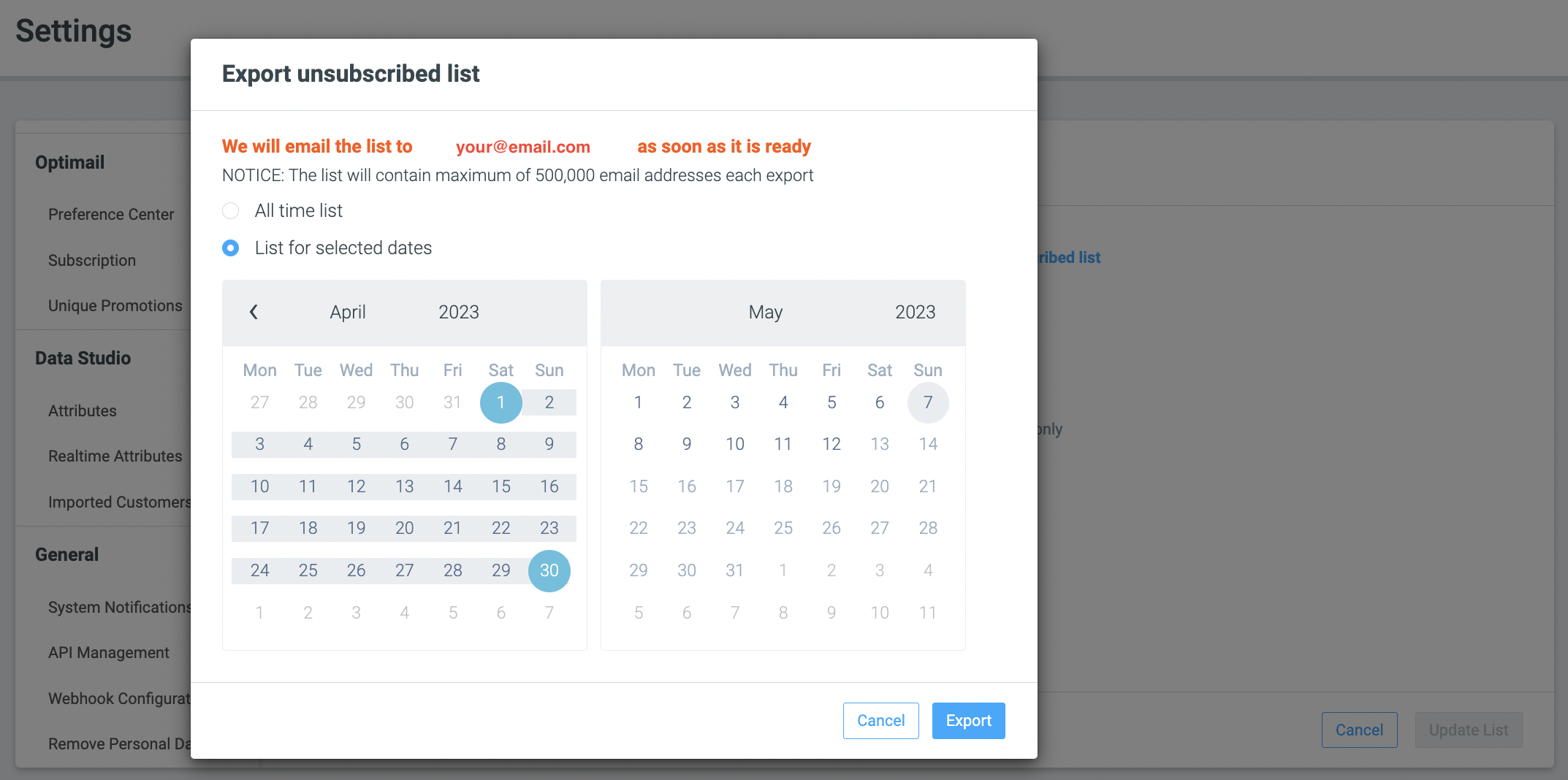
Task: Select the 'List for selected dates' option
Action: tap(230, 248)
